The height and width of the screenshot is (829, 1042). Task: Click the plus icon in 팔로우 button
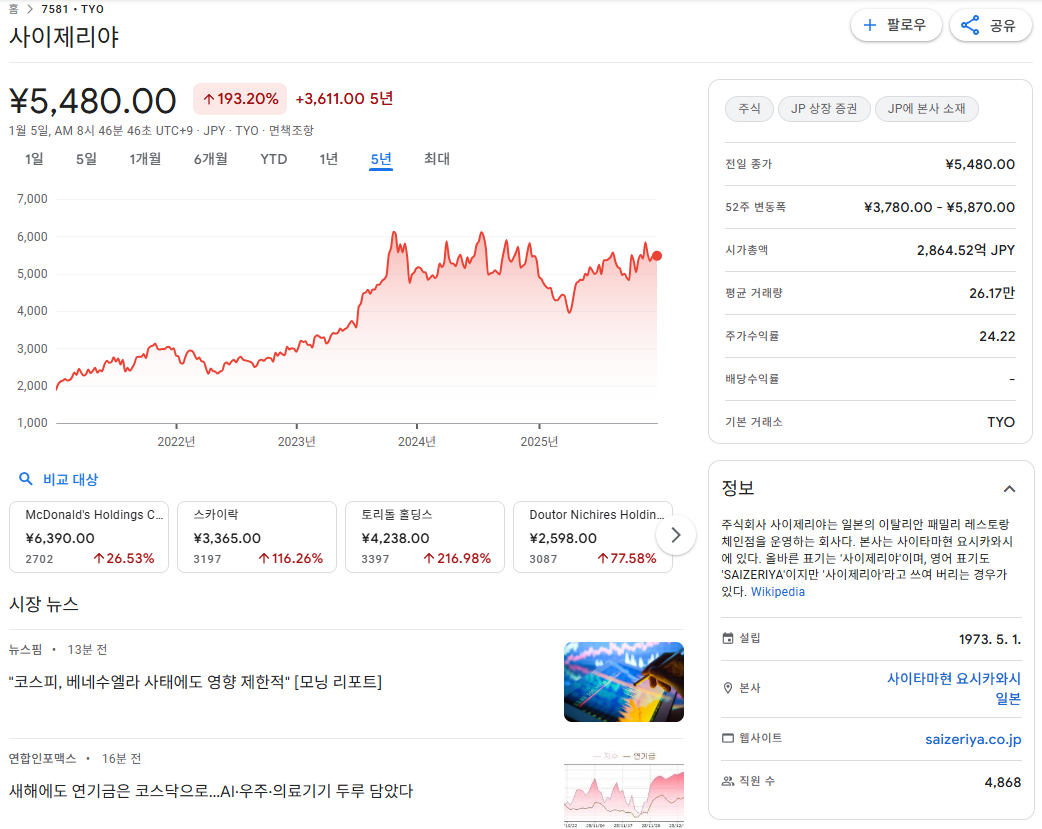pos(869,25)
